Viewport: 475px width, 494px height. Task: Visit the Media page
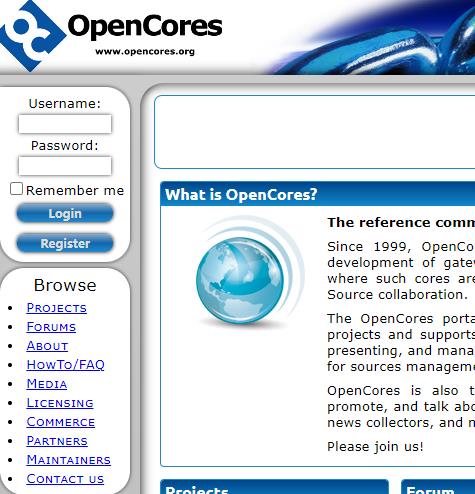pos(47,384)
